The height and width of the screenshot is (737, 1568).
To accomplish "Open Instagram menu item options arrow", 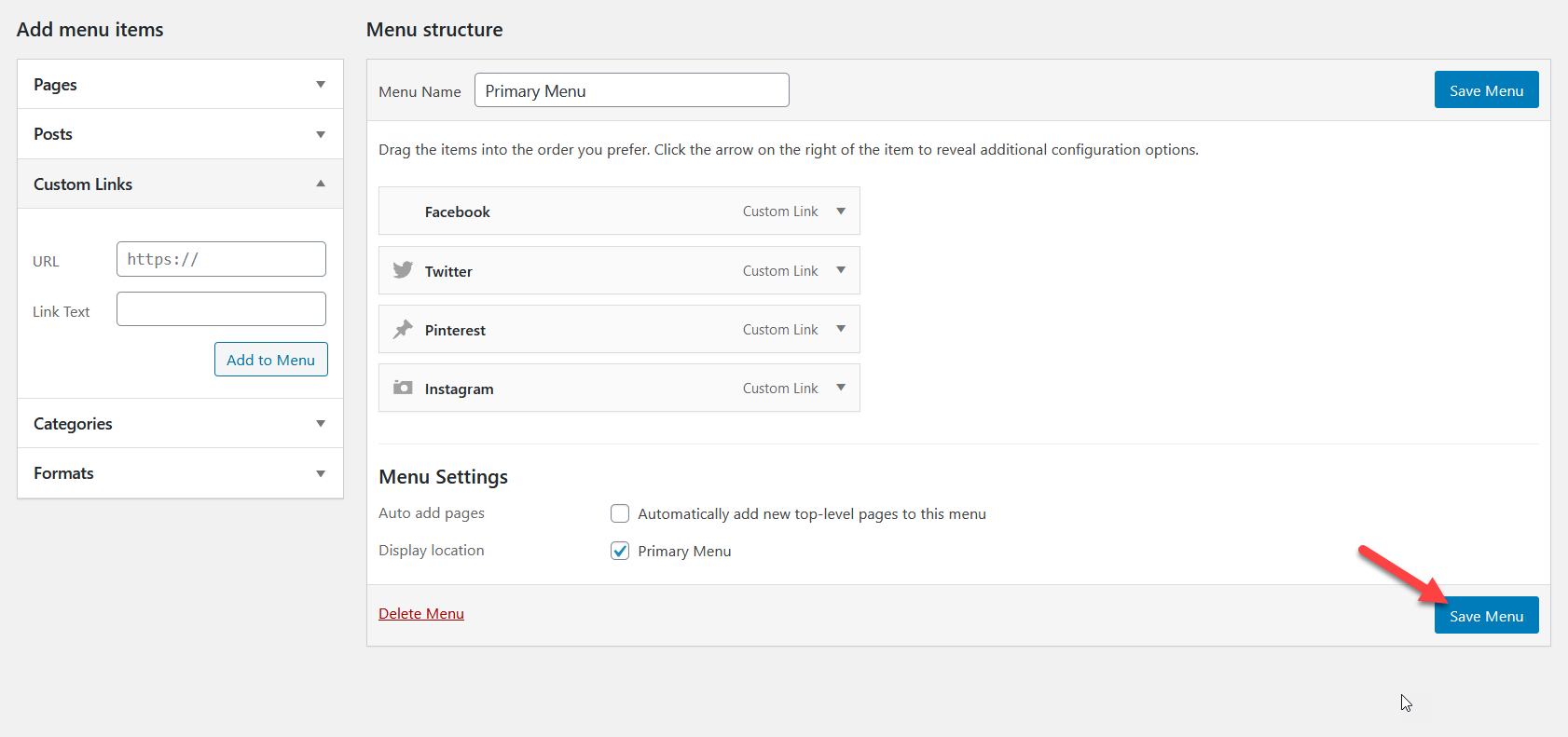I will [x=841, y=388].
